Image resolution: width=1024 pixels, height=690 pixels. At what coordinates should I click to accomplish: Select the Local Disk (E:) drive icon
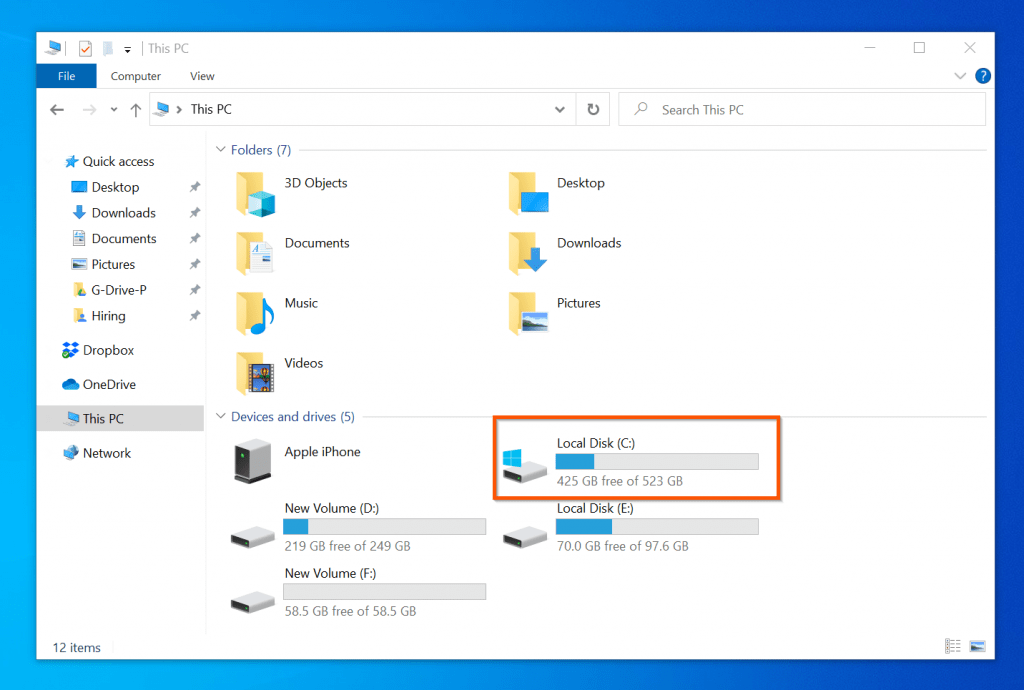[x=524, y=537]
